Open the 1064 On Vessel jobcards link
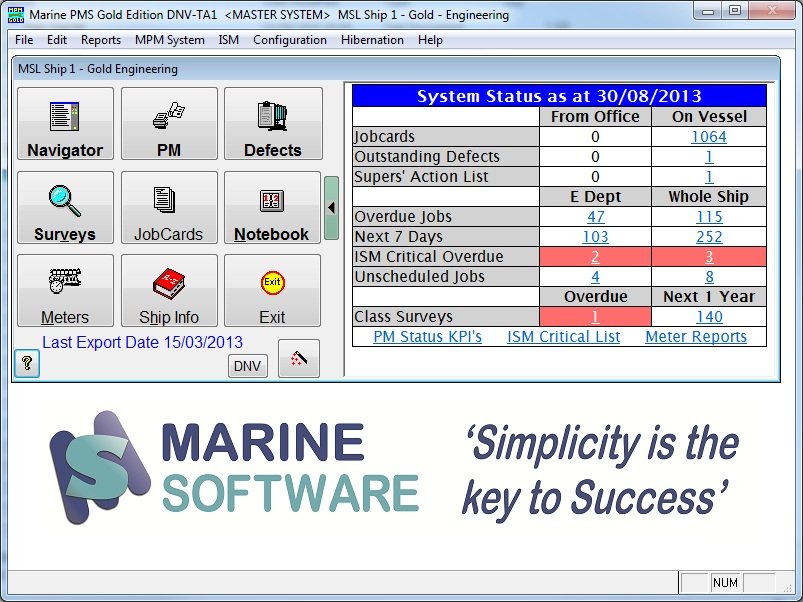This screenshot has height=602, width=803. (709, 137)
